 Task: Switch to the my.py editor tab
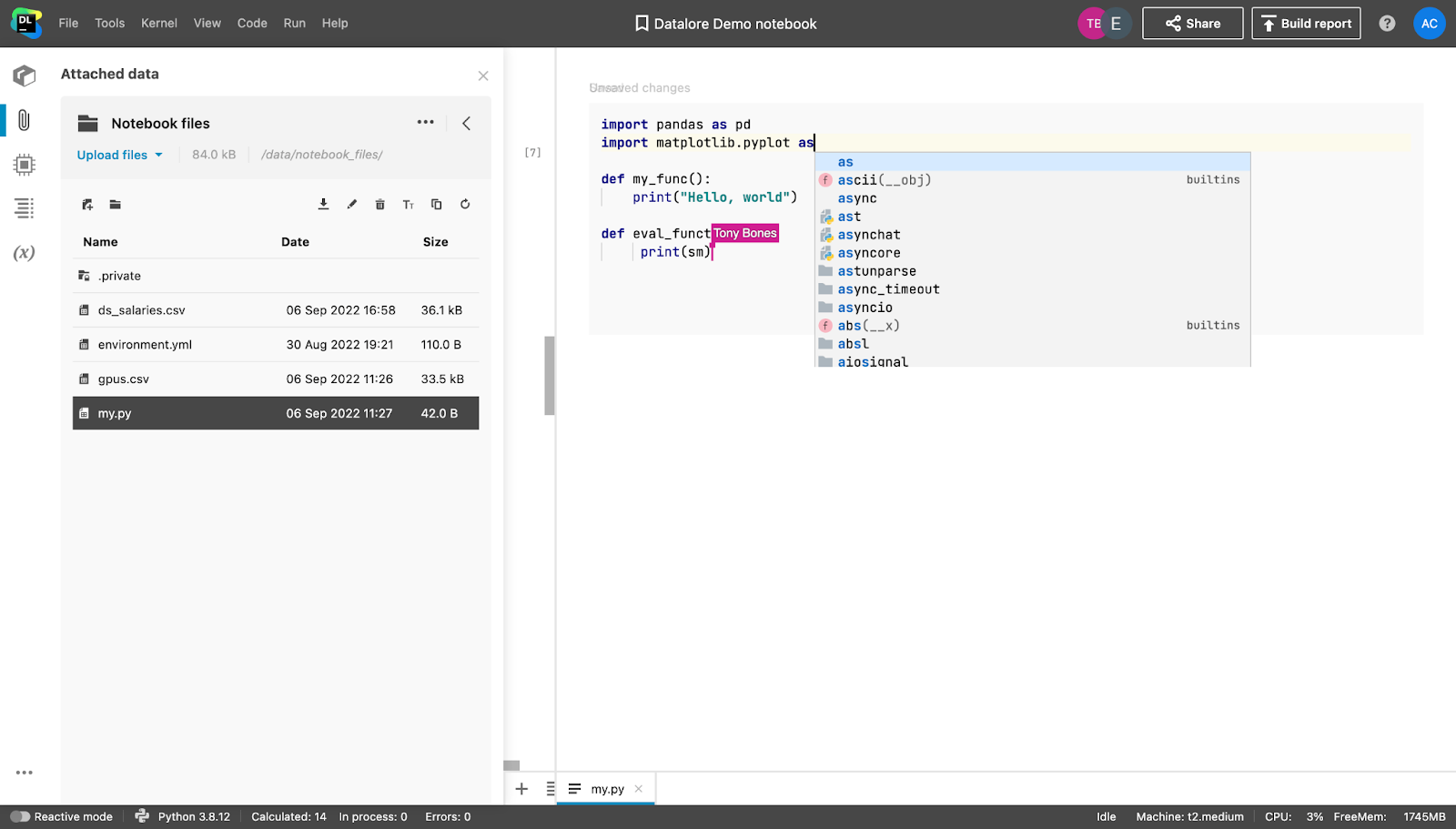(607, 789)
